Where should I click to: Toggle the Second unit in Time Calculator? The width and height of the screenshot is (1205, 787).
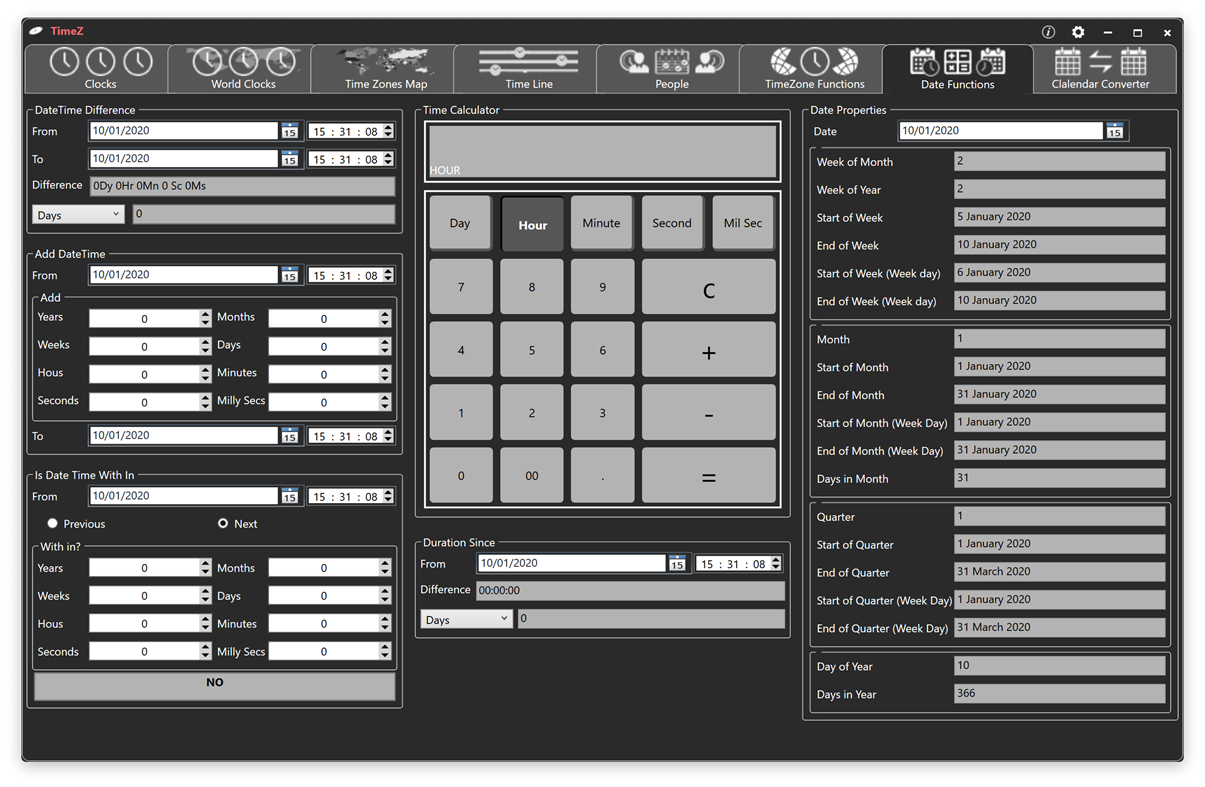(672, 223)
